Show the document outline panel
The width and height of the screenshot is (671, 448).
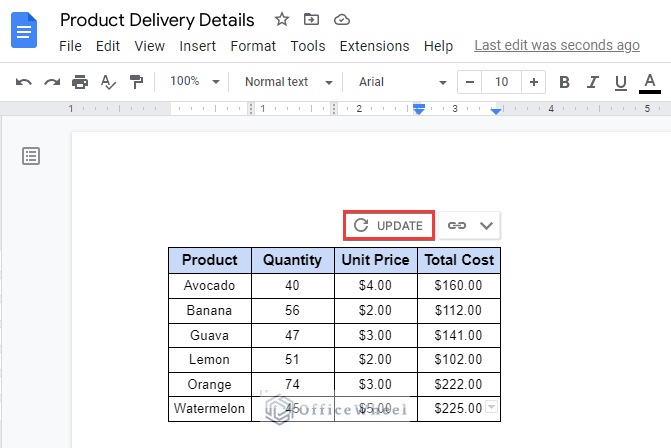coord(31,156)
